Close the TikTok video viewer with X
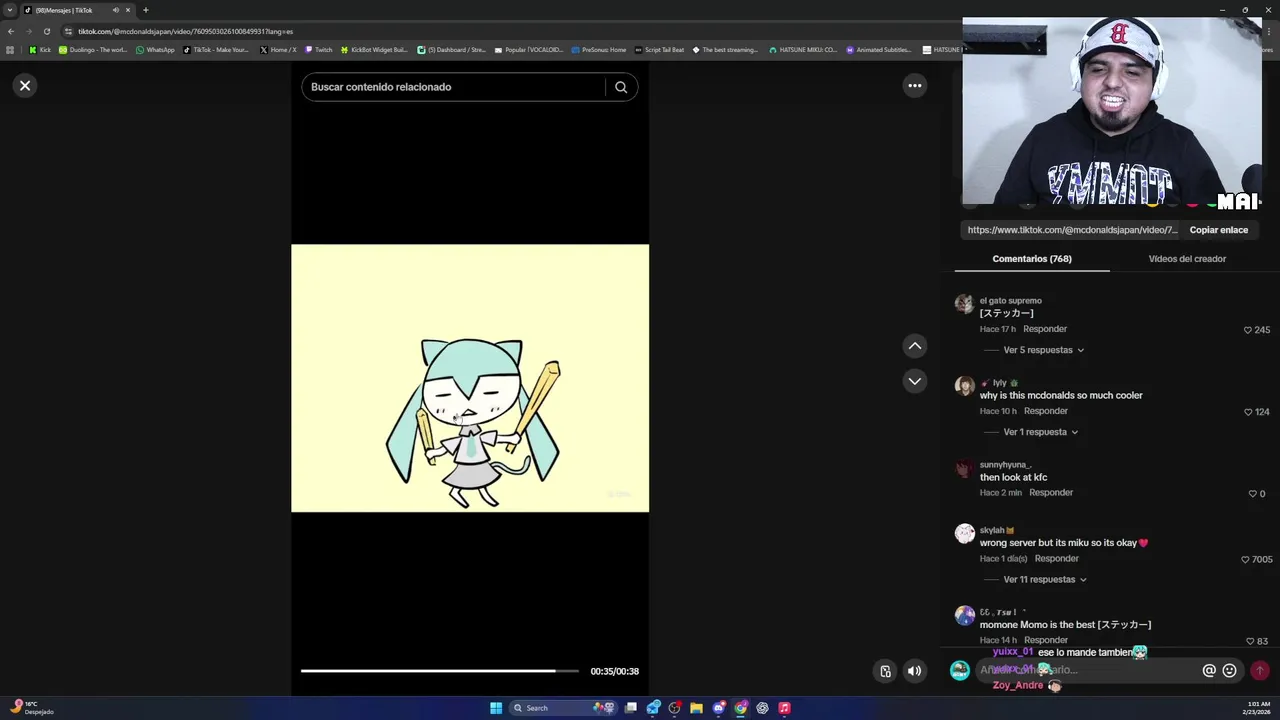Viewport: 1280px width, 720px height. 25,86
